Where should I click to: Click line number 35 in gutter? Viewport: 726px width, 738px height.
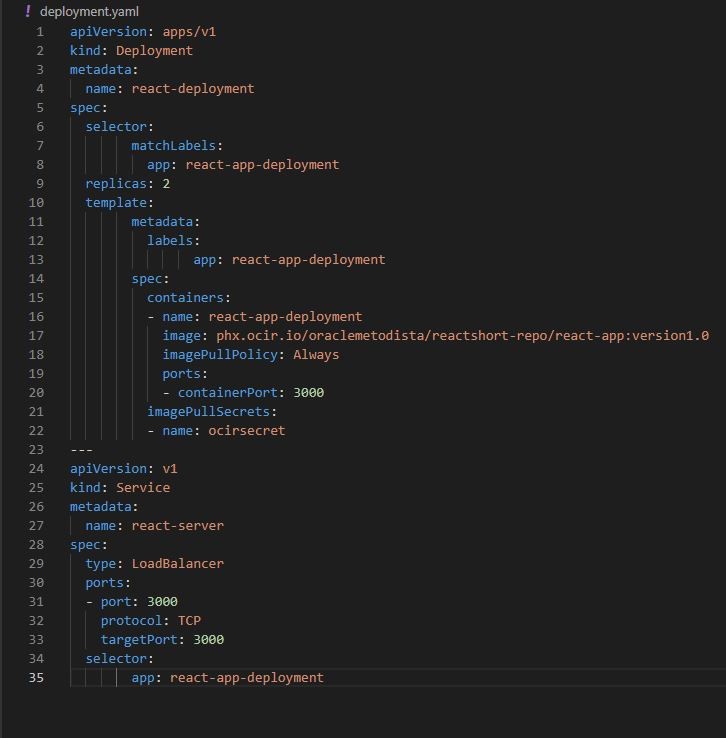(x=36, y=678)
